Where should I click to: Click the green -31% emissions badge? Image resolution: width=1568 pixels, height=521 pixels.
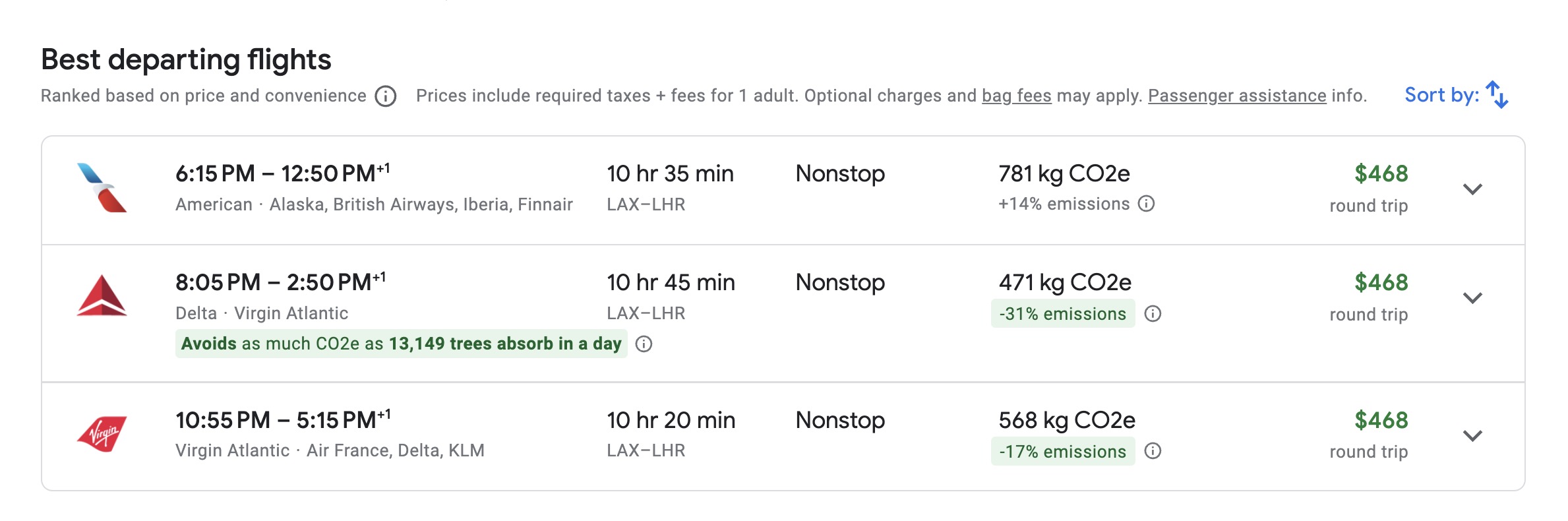1064,315
